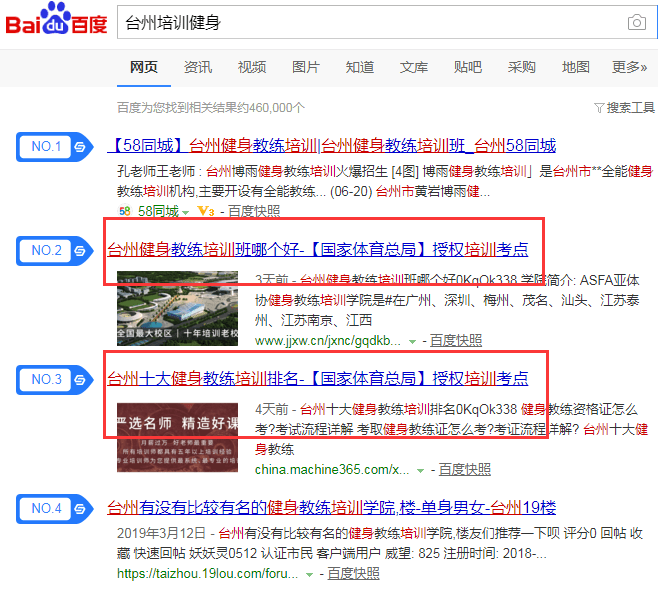Screen dimensions: 658x593
Task: Click funnel icon beside 搜索工具
Action: tap(599, 108)
